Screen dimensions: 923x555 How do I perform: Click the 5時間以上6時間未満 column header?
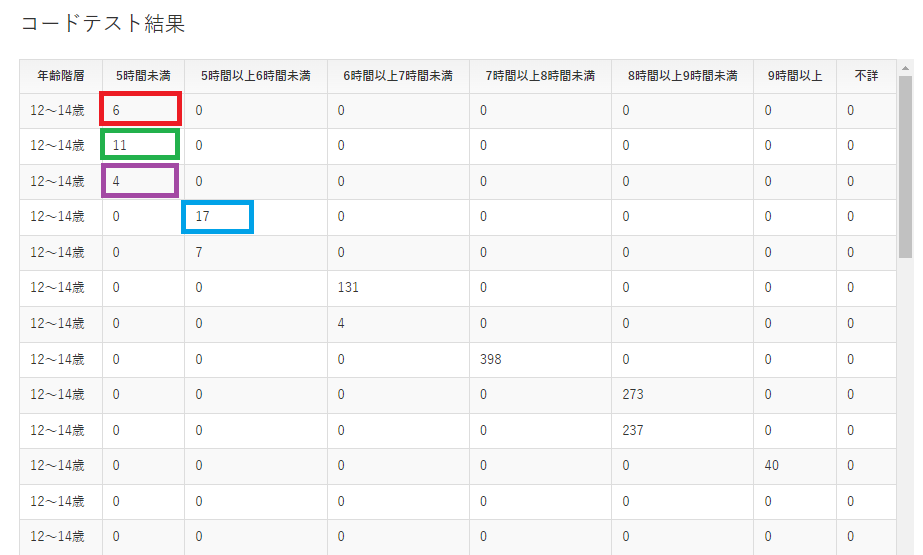tap(255, 76)
